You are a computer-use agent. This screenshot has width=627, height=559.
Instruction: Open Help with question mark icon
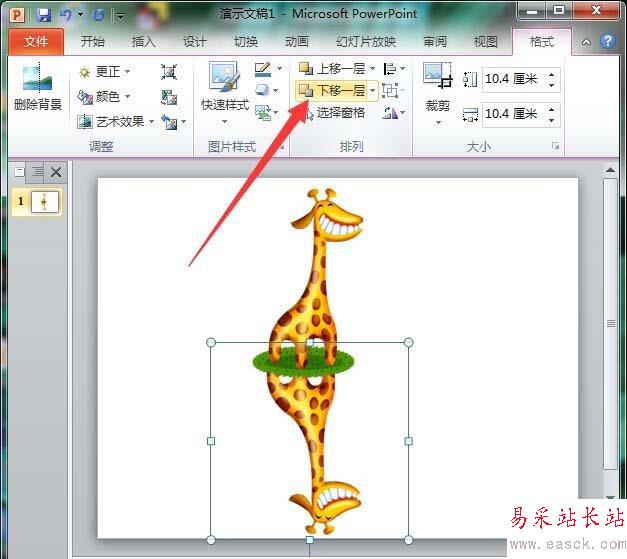tap(608, 41)
